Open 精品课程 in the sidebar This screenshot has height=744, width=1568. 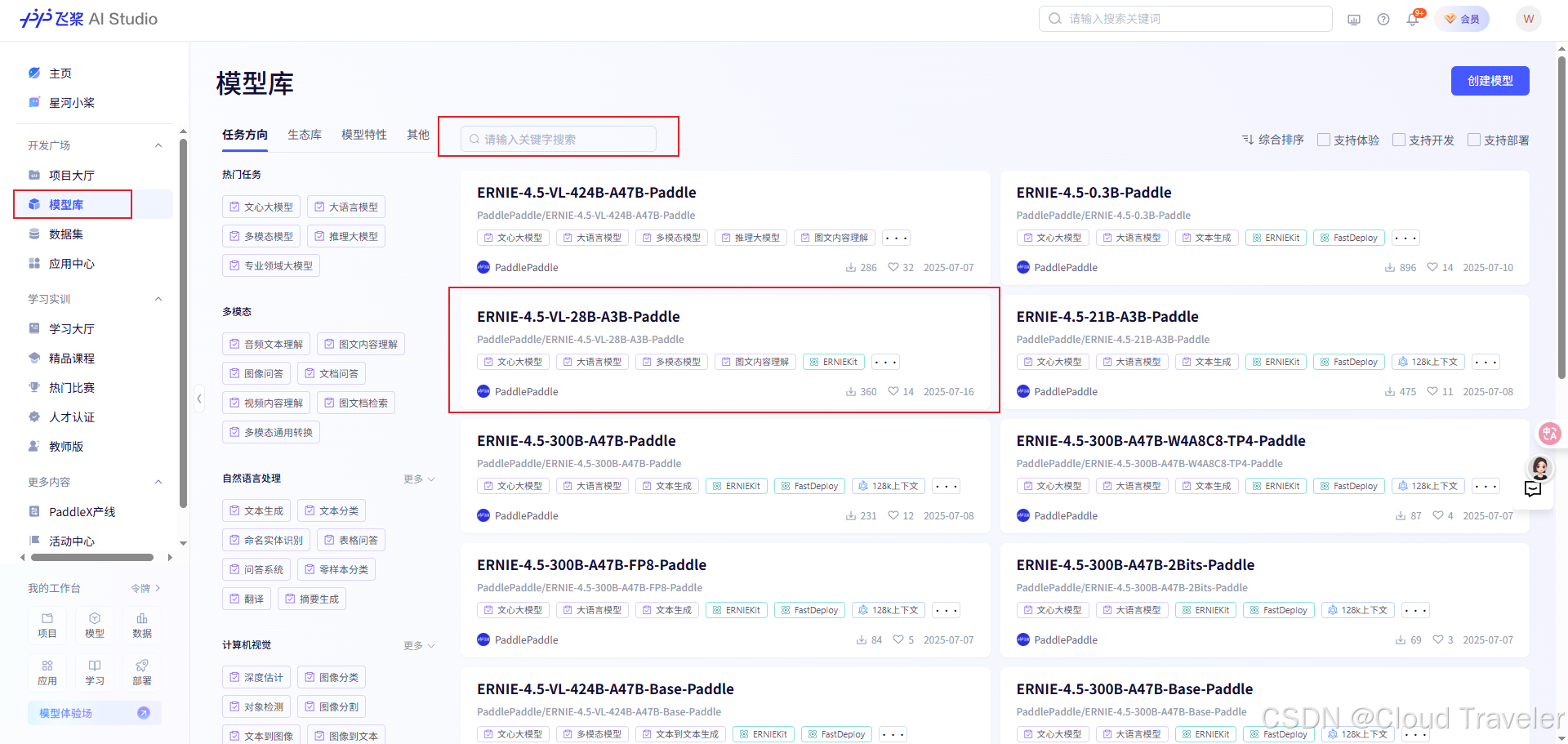coord(72,359)
